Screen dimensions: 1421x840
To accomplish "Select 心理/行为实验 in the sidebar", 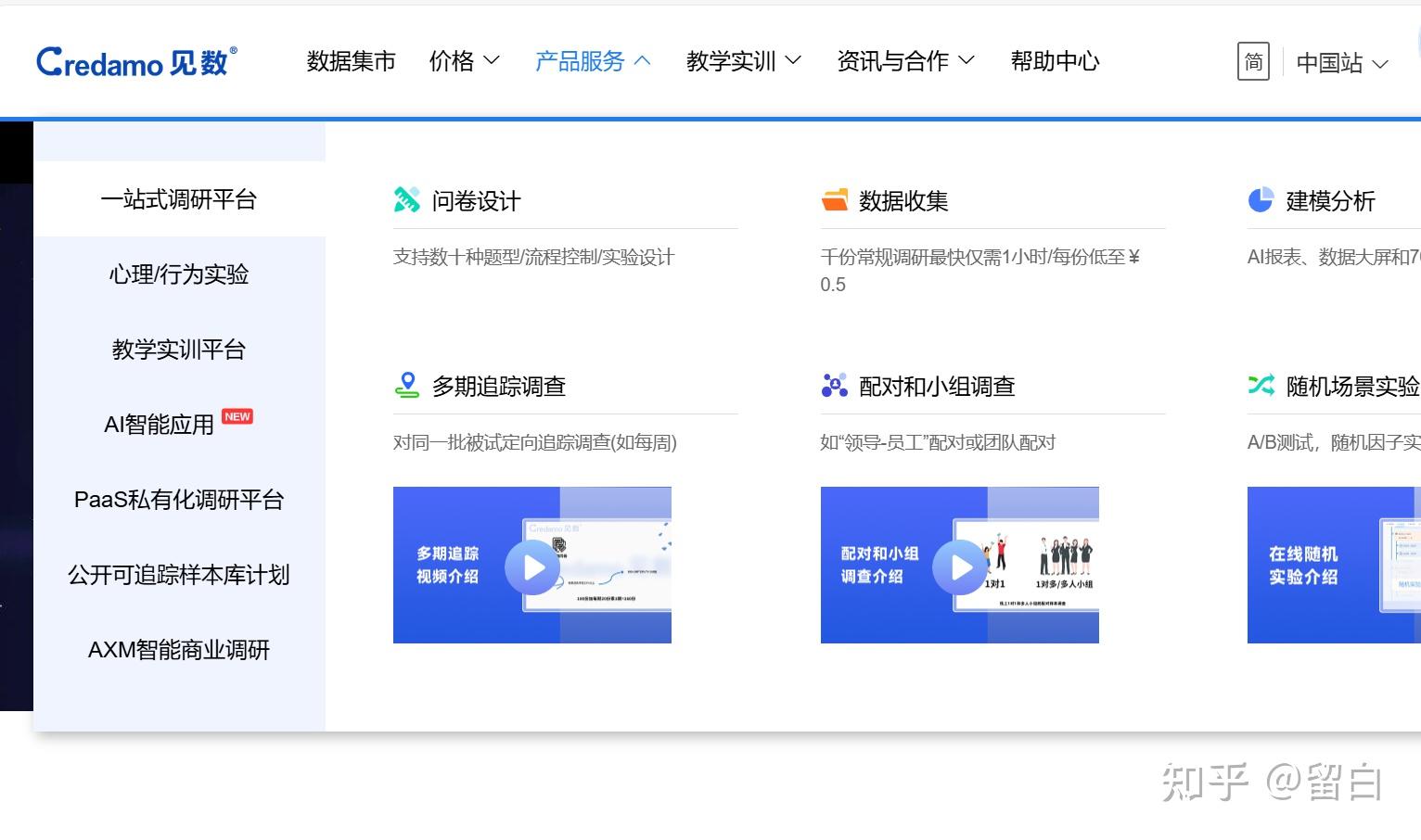I will pyautogui.click(x=178, y=274).
